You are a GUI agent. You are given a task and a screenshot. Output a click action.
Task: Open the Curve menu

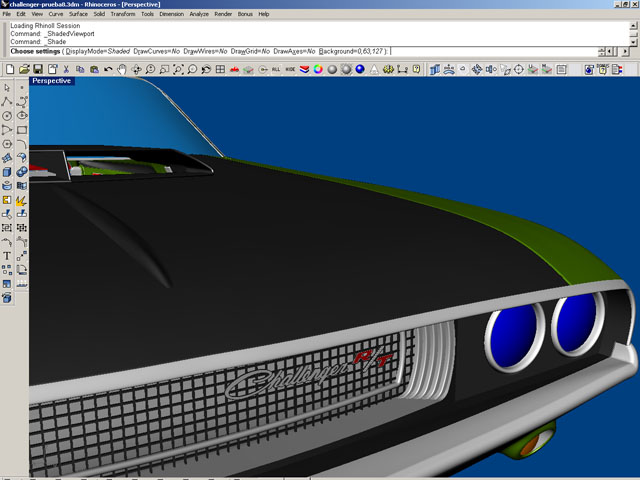coord(56,14)
